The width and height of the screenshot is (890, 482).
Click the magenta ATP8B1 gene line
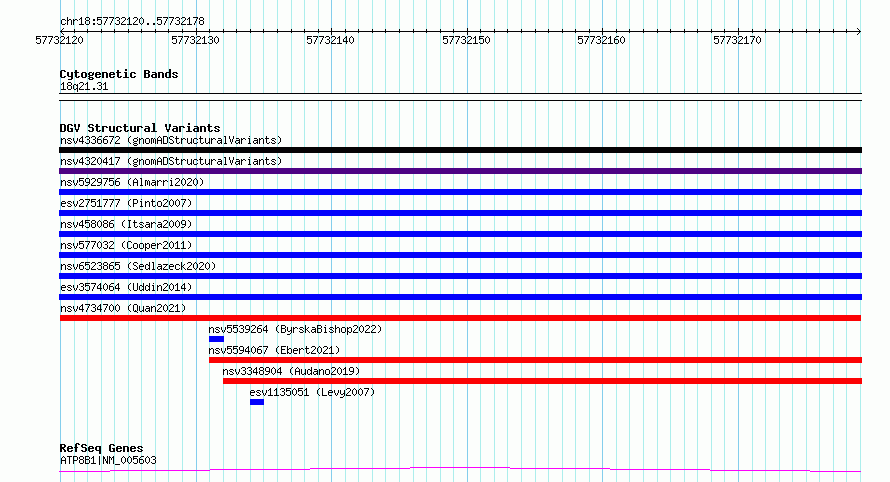point(460,469)
